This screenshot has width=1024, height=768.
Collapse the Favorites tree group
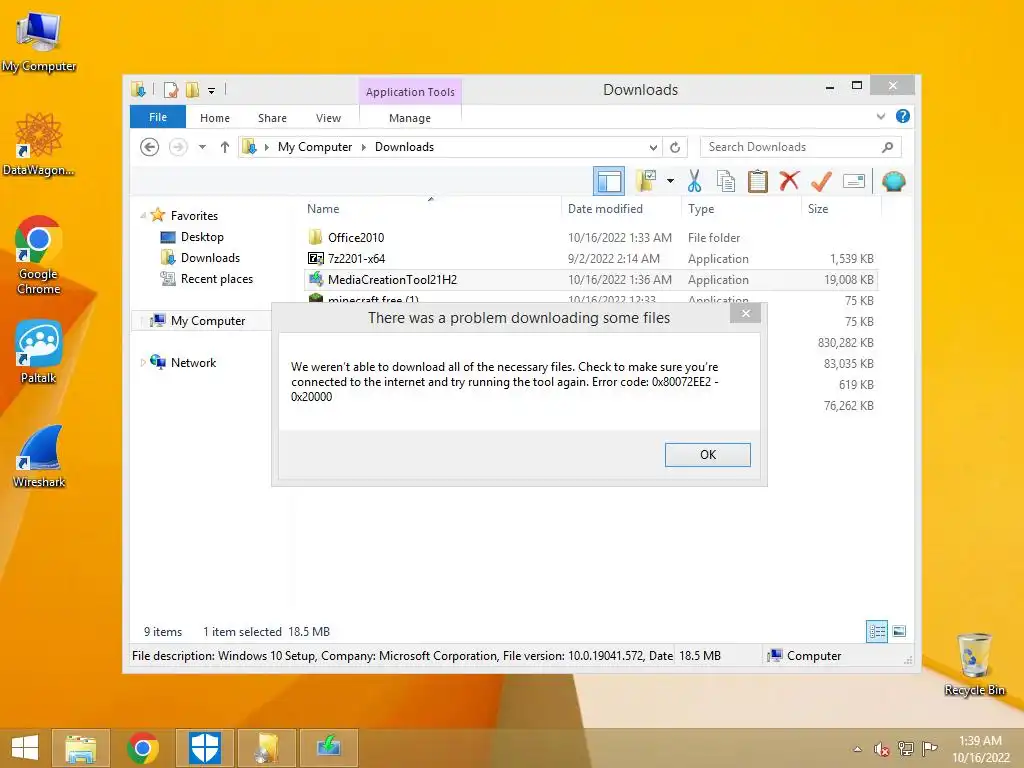pos(143,215)
